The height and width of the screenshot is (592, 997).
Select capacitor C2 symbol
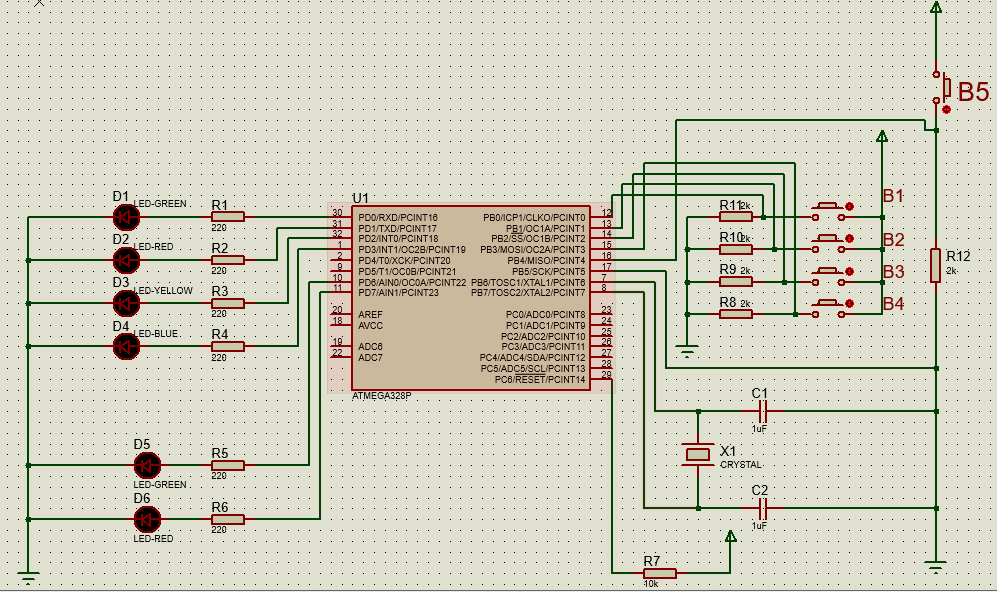[x=762, y=508]
